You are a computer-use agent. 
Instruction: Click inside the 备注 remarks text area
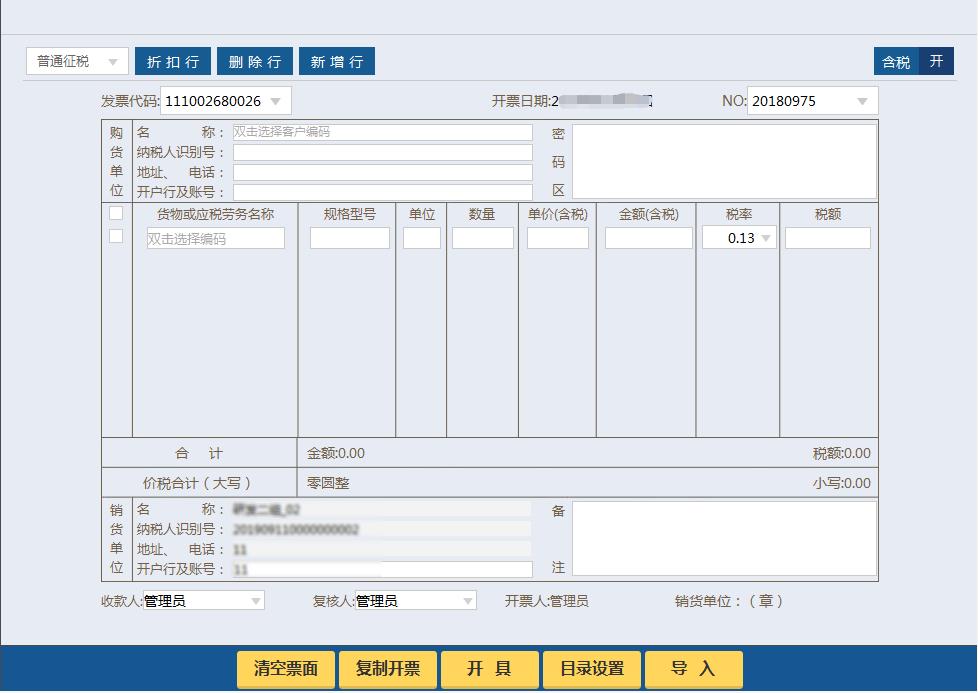[725, 538]
